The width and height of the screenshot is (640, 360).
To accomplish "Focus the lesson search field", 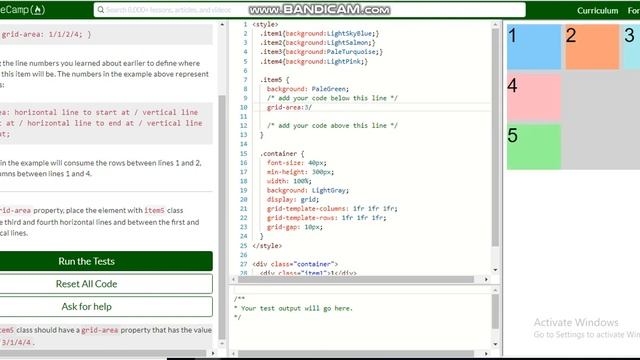I will tap(309, 10).
